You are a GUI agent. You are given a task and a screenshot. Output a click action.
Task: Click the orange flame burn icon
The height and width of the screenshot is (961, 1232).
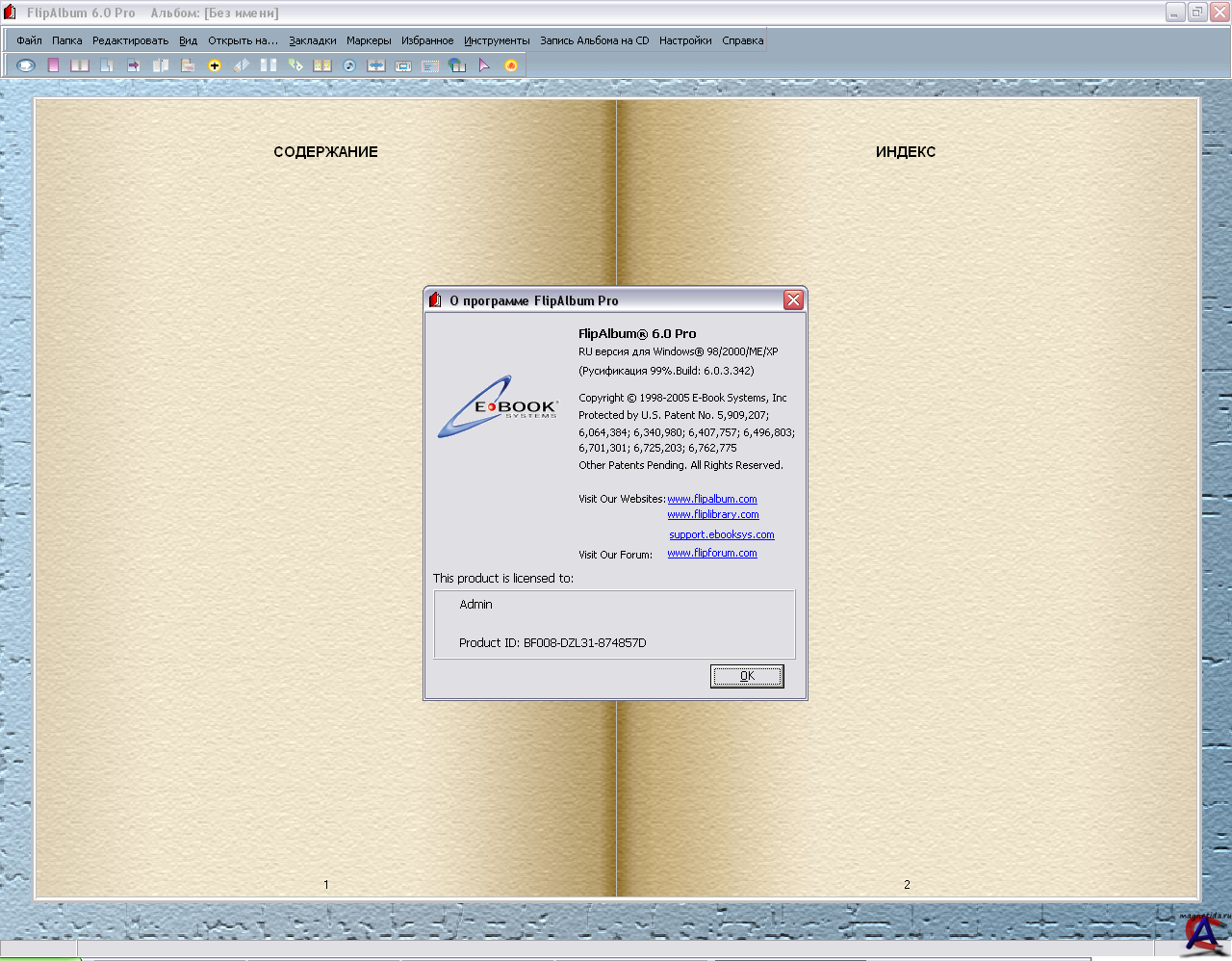[x=511, y=65]
